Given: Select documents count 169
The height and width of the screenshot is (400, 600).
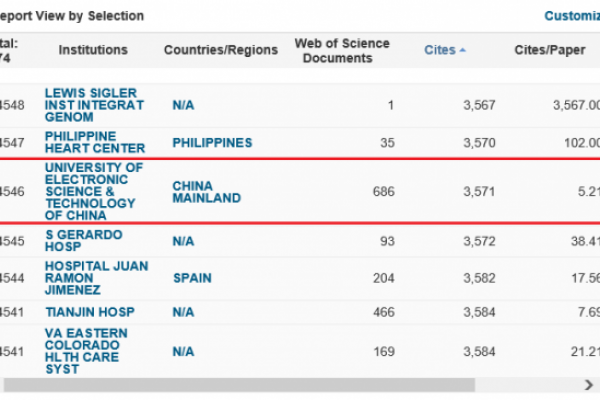Looking at the screenshot, I should [383, 351].
